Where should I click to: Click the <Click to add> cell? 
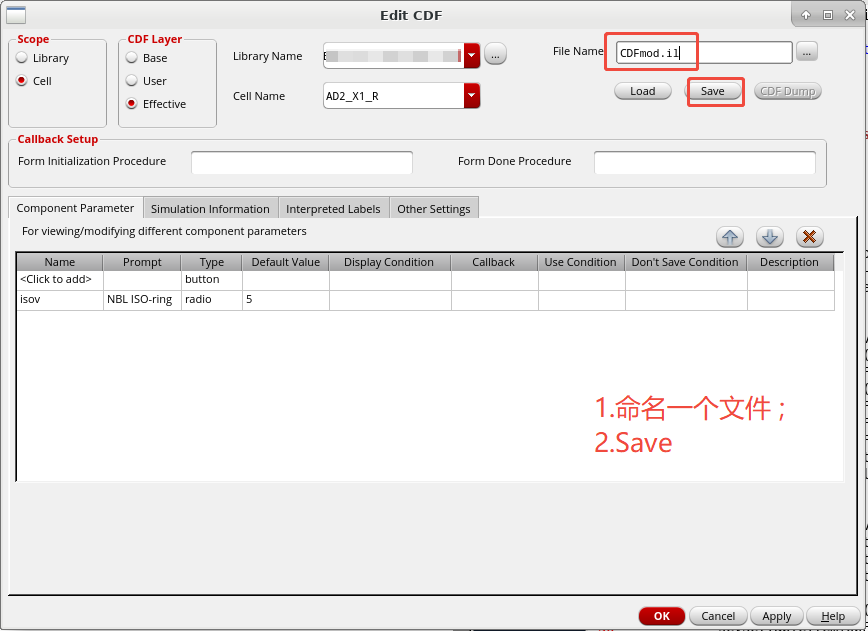[x=60, y=280]
